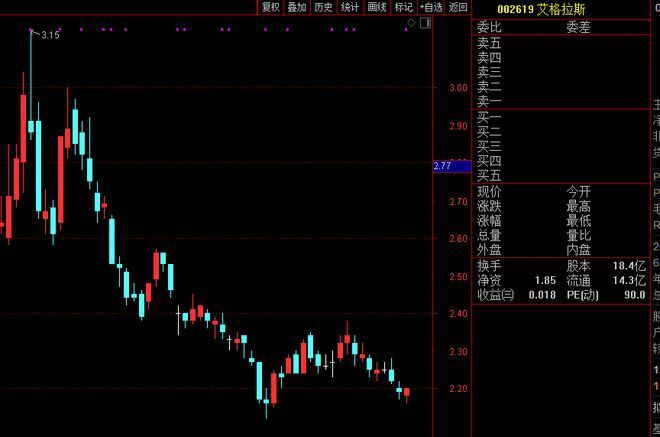The image size is (660, 437).
Task: Click the 2.30 price axis label
Action: click(x=458, y=352)
